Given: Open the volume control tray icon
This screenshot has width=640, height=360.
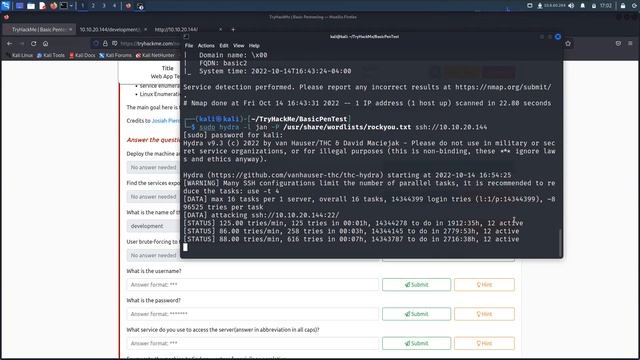Looking at the screenshot, I should click(571, 6).
